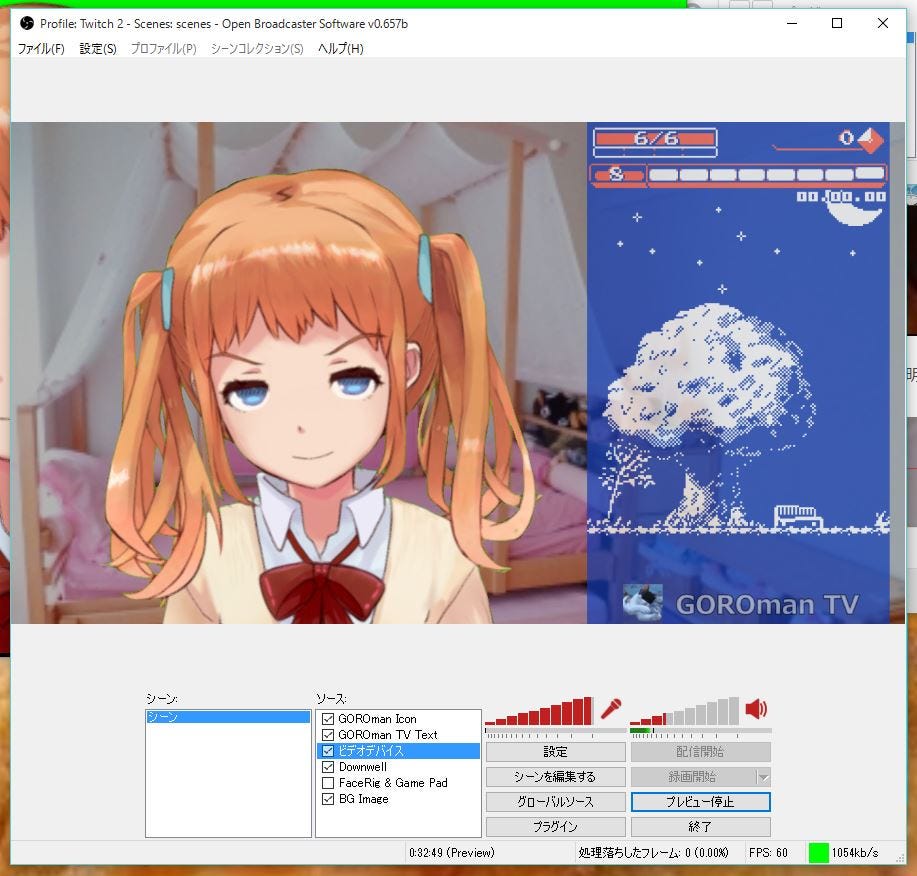This screenshot has width=917, height=876.
Task: Expand the 録画開始 dropdown arrow
Action: (x=763, y=777)
